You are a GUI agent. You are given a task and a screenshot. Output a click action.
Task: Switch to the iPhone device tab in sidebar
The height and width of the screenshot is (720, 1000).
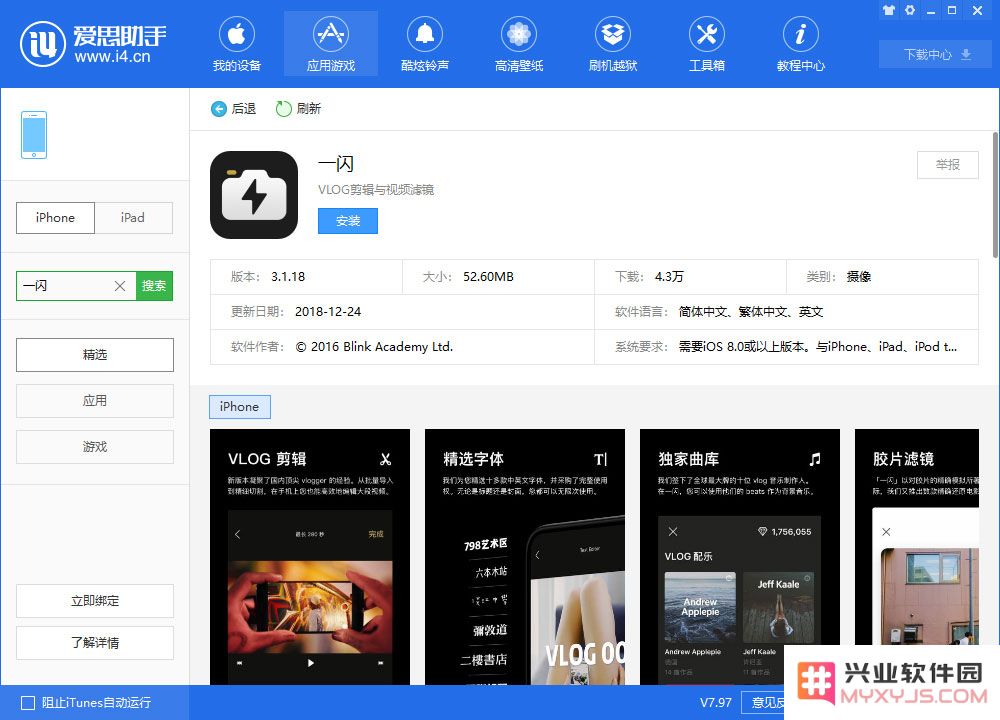coord(55,218)
